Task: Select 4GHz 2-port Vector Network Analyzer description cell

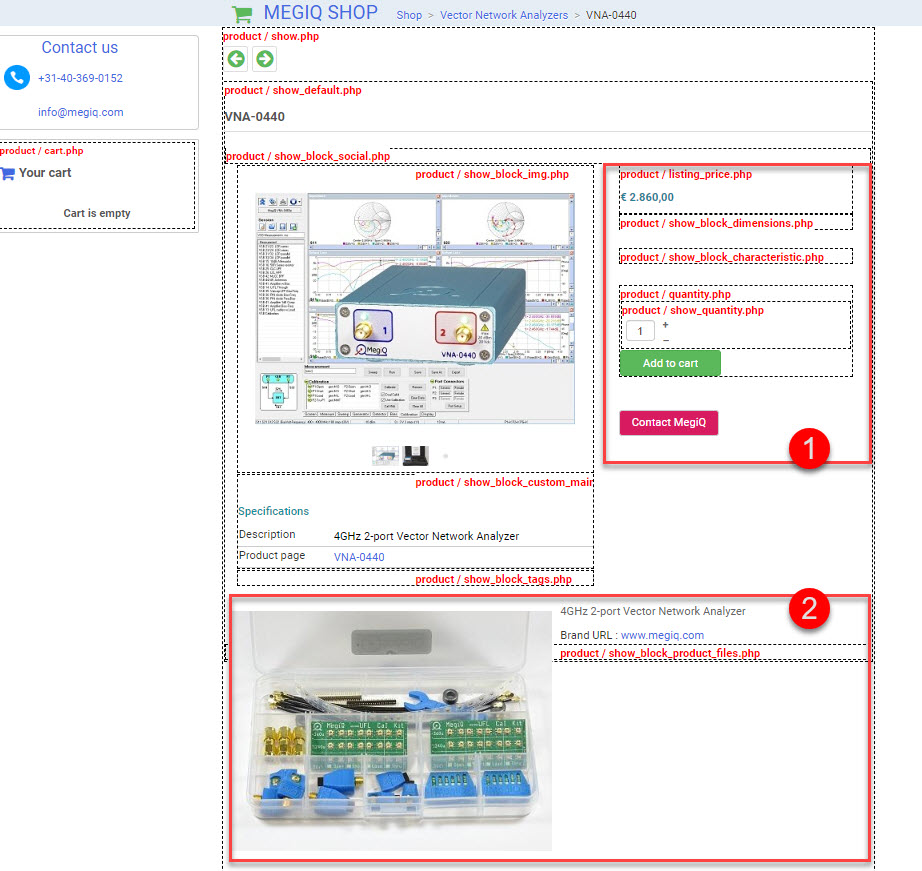Action: 426,536
